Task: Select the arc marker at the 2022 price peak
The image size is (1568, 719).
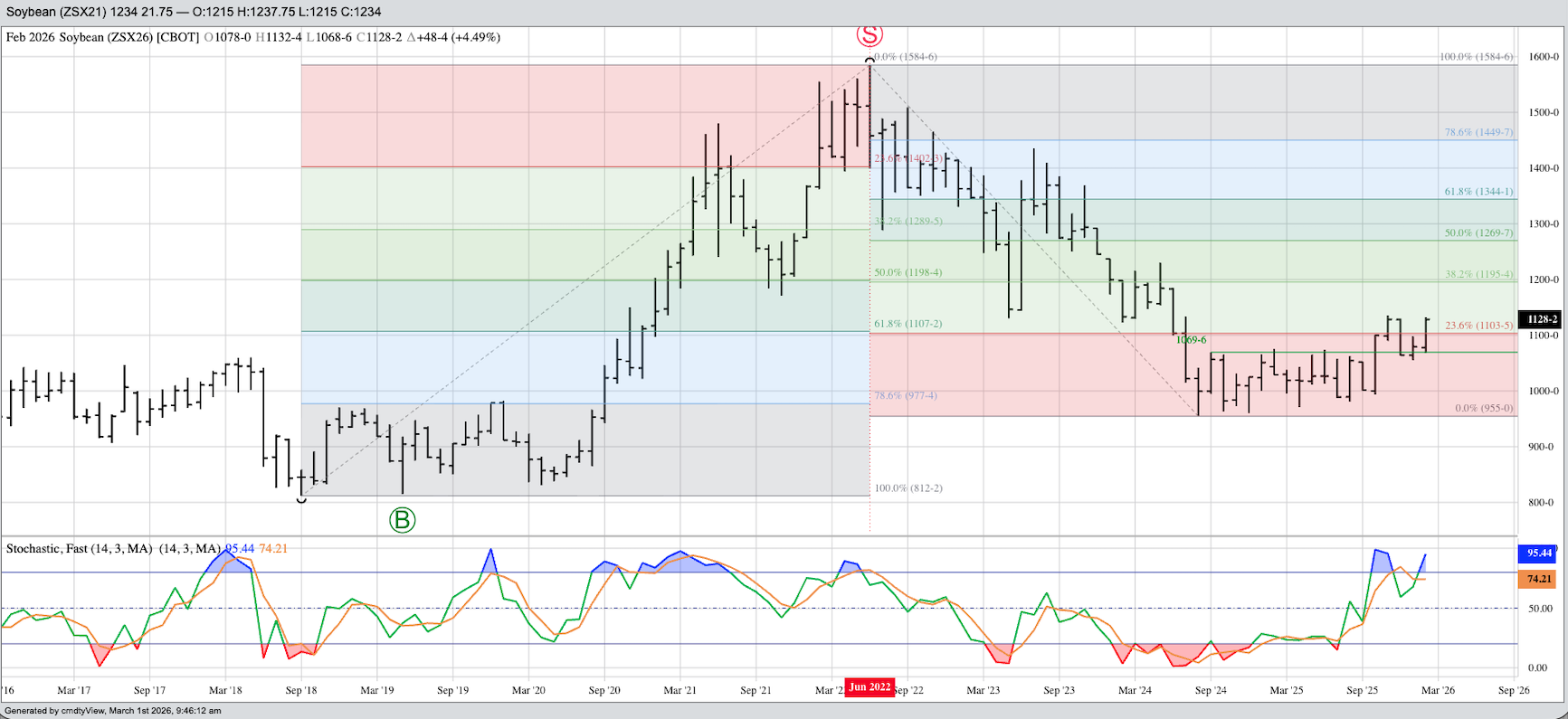Action: (x=870, y=61)
